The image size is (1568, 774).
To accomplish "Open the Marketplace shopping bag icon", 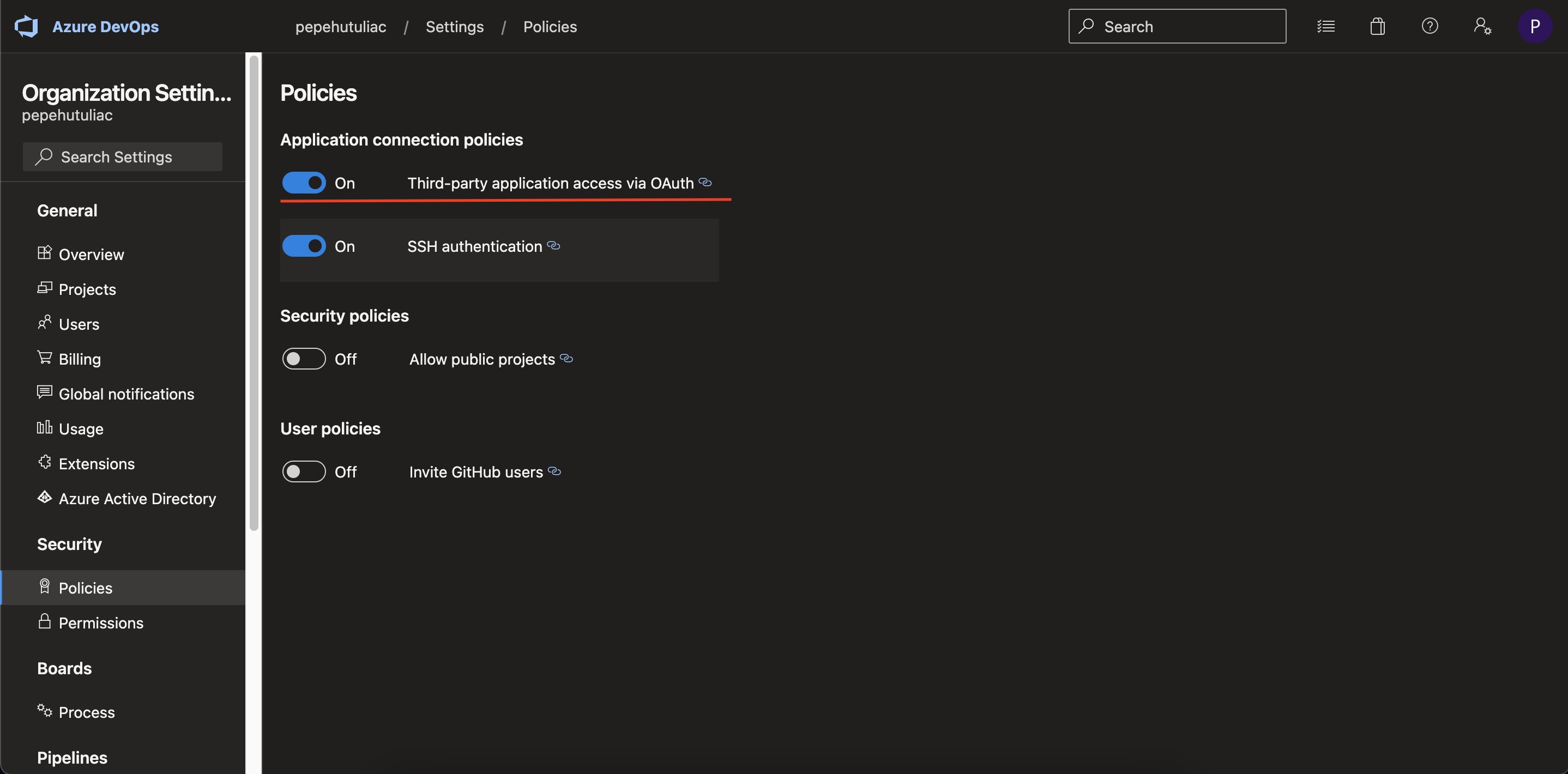I will pos(1378,26).
